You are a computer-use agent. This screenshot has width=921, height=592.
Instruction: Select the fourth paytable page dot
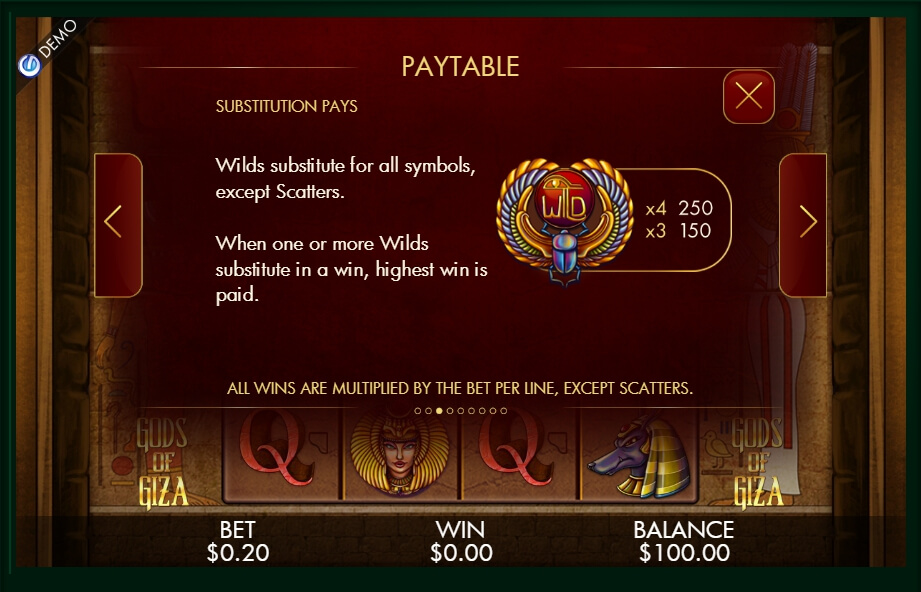(x=450, y=411)
